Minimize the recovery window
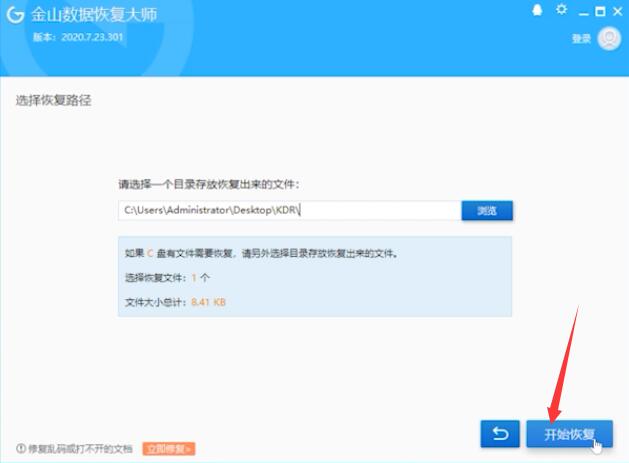629x463 pixels. 584,13
